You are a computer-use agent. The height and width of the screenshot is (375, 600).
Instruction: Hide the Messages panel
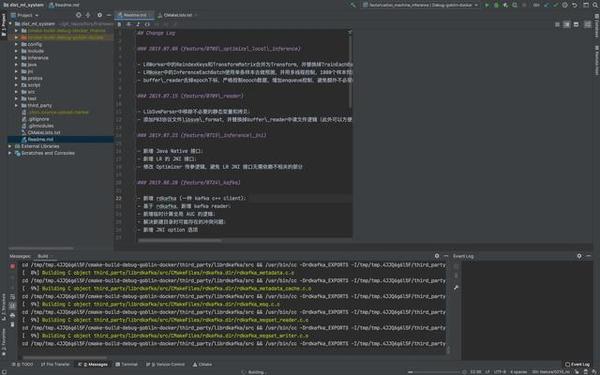tap(446, 256)
